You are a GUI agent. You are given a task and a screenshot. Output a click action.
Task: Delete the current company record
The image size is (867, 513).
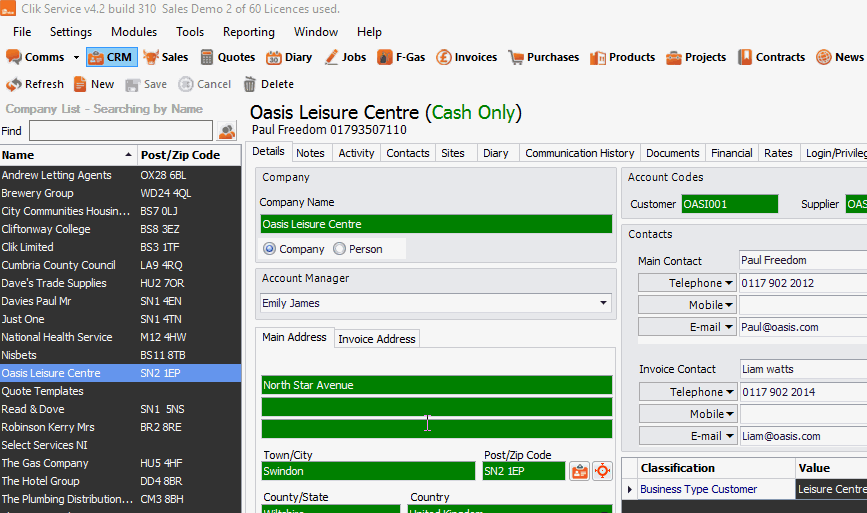click(269, 84)
